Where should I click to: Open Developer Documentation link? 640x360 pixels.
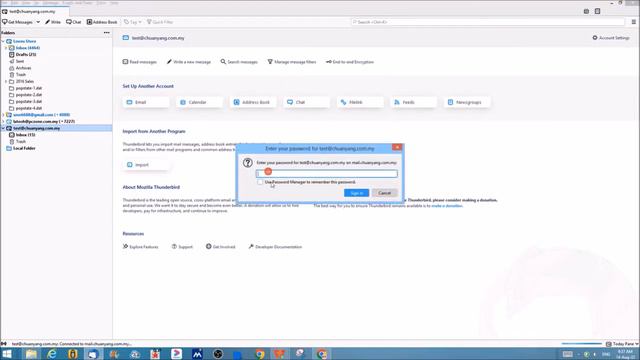tap(275, 247)
